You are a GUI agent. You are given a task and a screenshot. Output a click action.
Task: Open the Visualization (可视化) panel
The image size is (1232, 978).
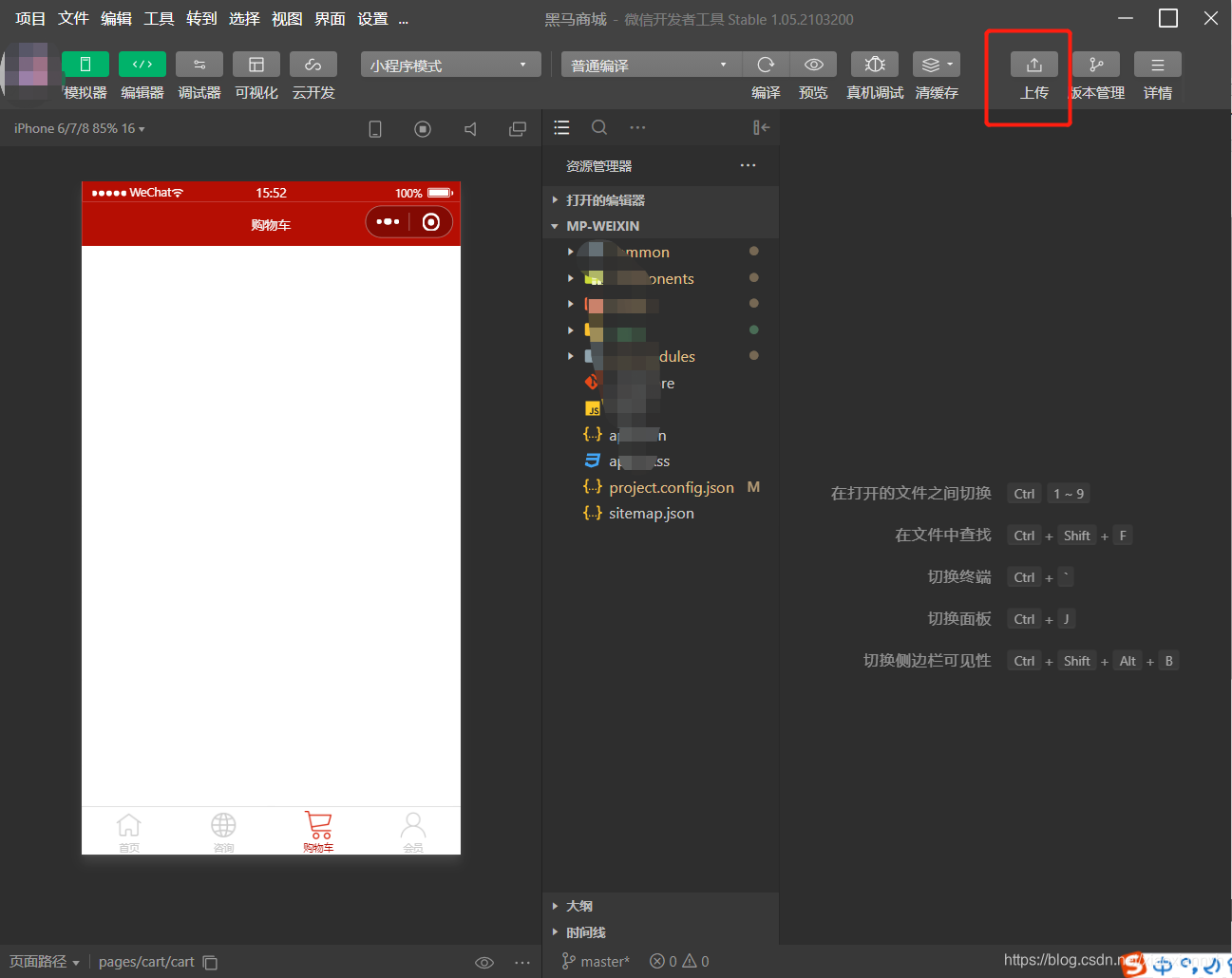tap(256, 64)
